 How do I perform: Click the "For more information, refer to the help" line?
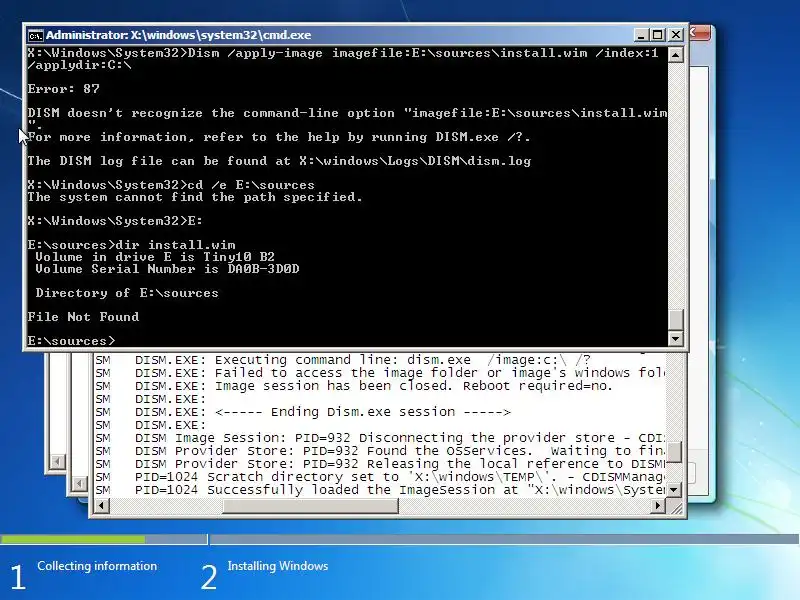click(x=279, y=137)
